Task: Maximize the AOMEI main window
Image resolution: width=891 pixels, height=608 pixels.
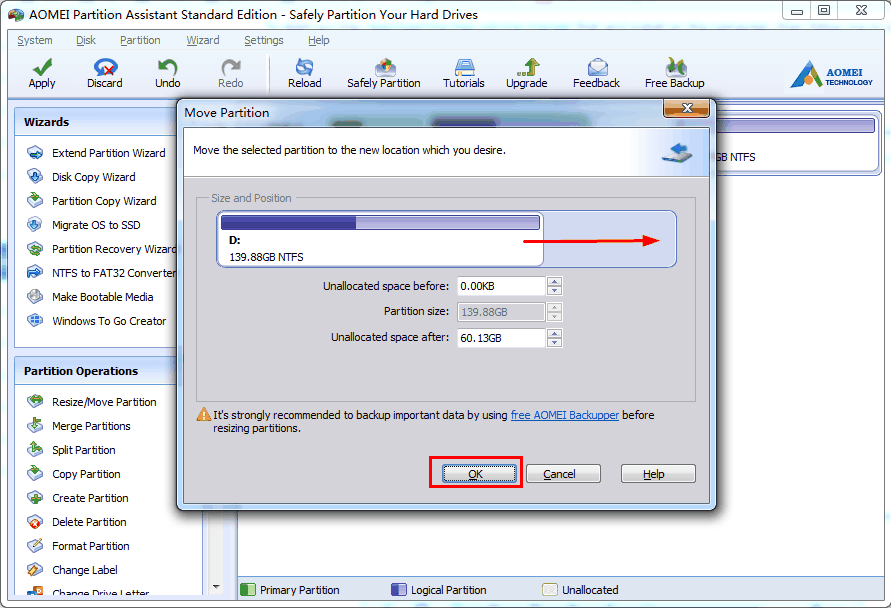Action: click(x=824, y=10)
